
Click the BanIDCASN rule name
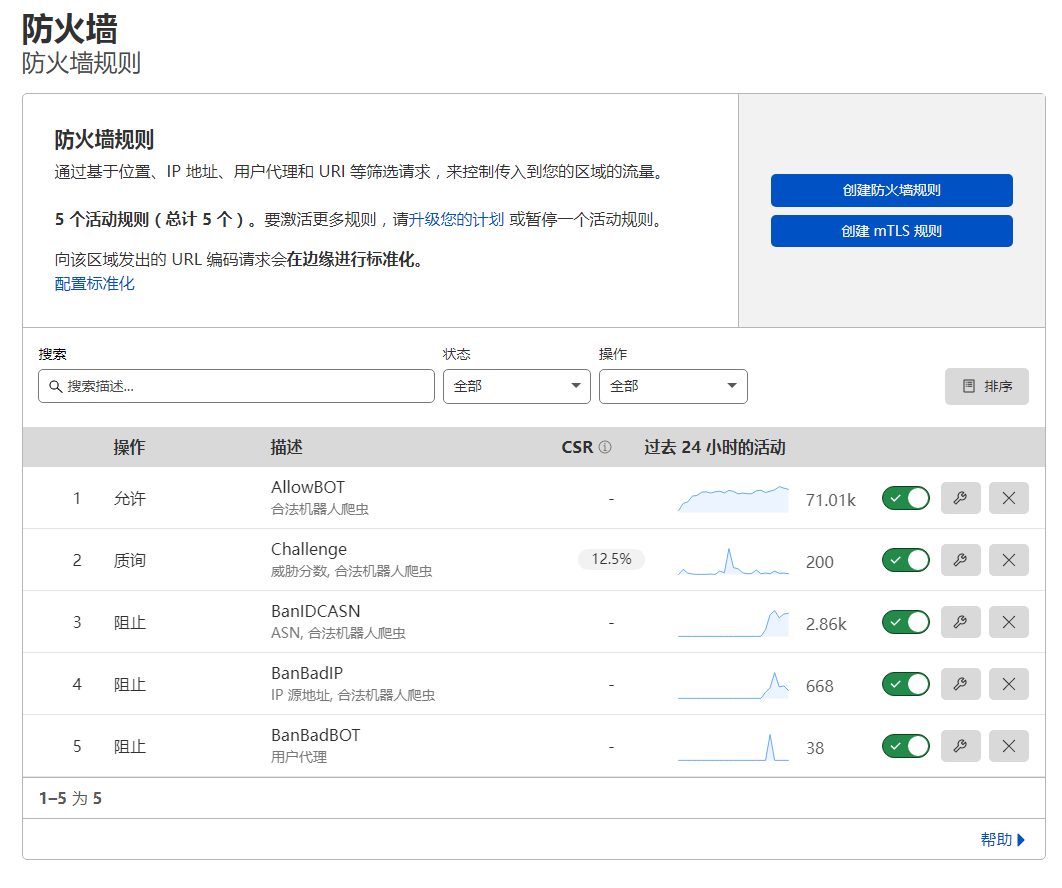click(x=316, y=611)
